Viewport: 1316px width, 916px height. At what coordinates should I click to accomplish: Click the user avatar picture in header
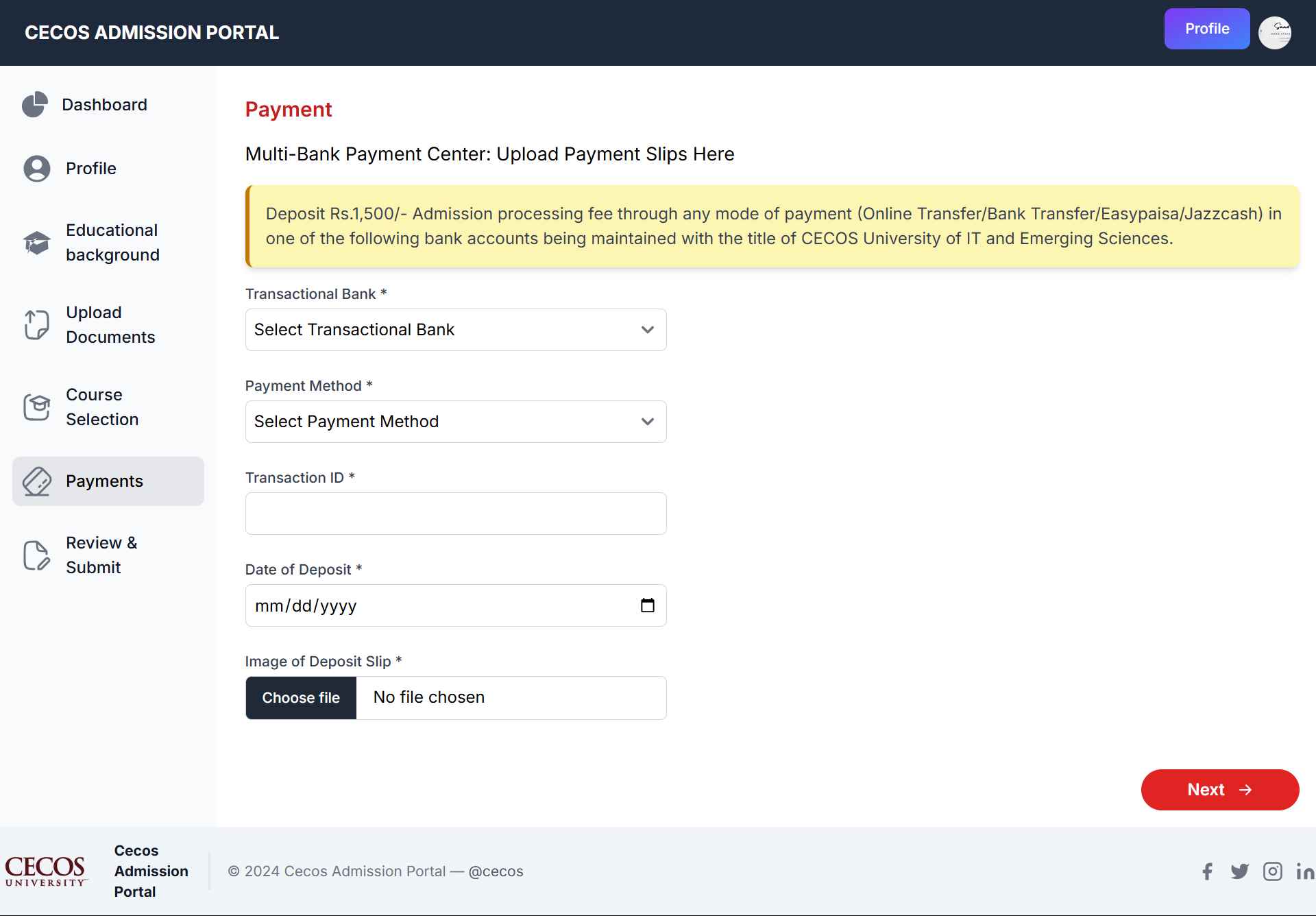1275,32
